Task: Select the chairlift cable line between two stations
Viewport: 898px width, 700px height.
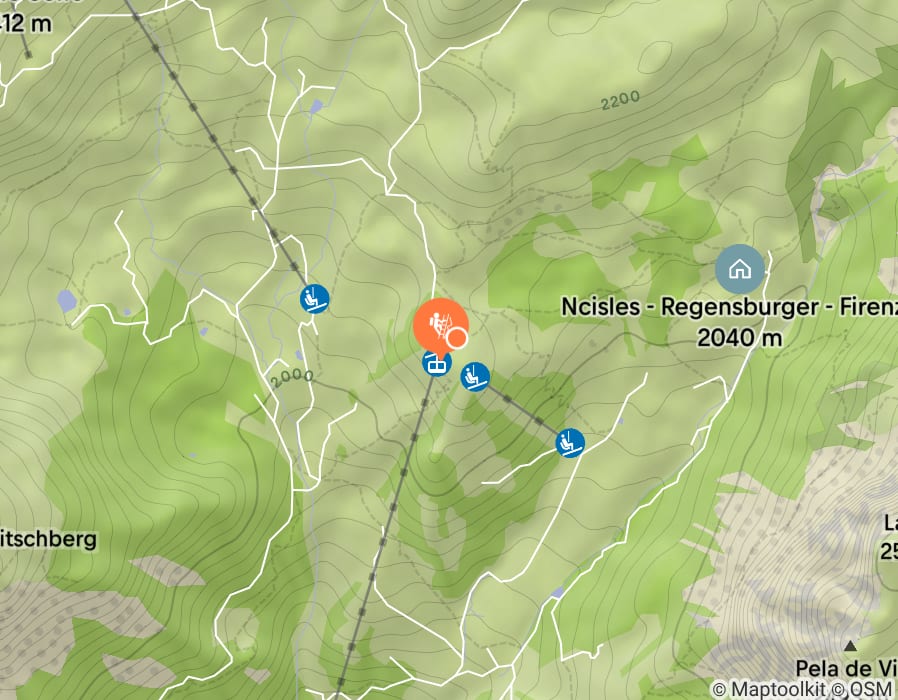Action: [522, 410]
